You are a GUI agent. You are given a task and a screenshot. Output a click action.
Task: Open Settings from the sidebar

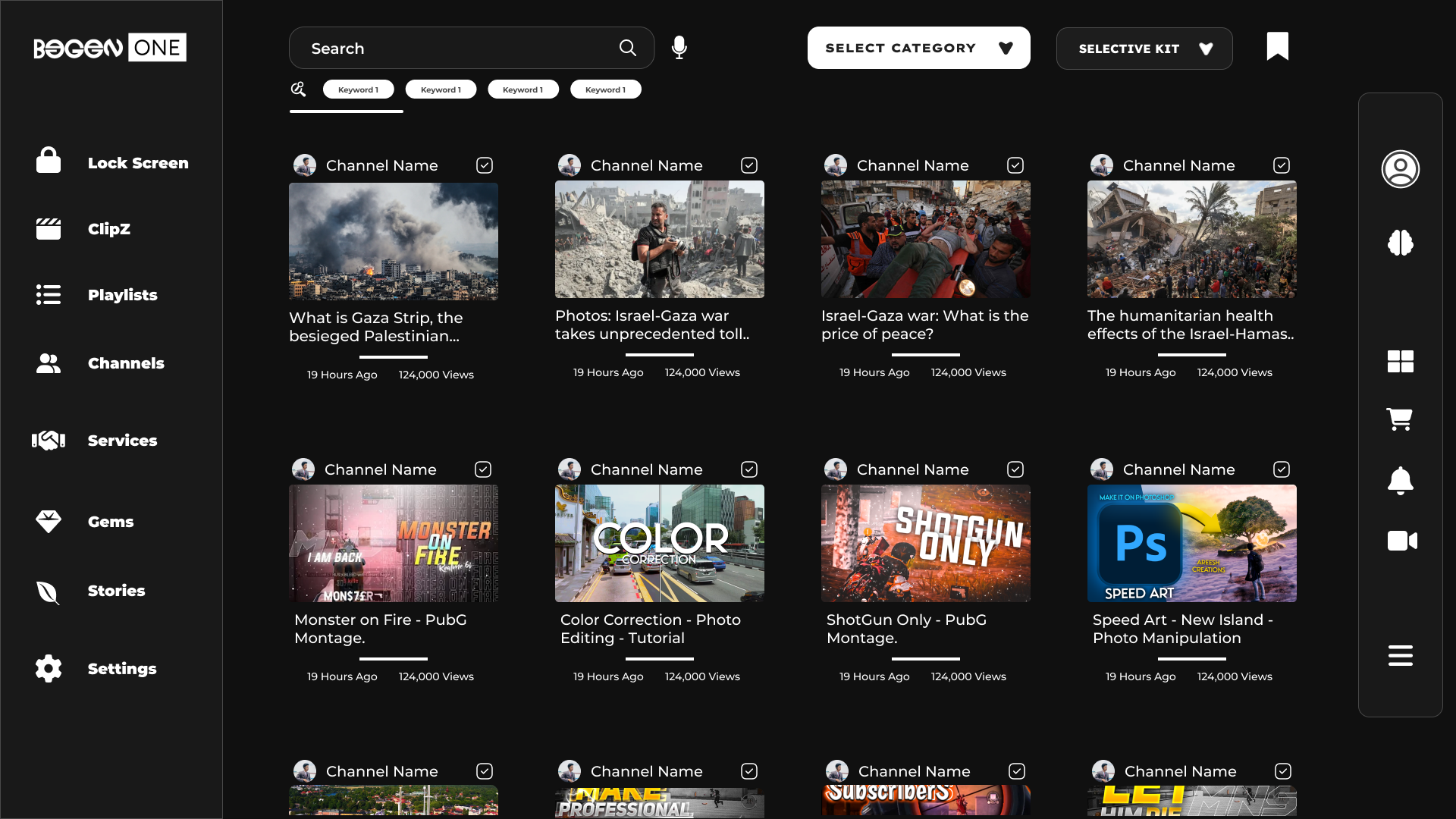point(121,669)
